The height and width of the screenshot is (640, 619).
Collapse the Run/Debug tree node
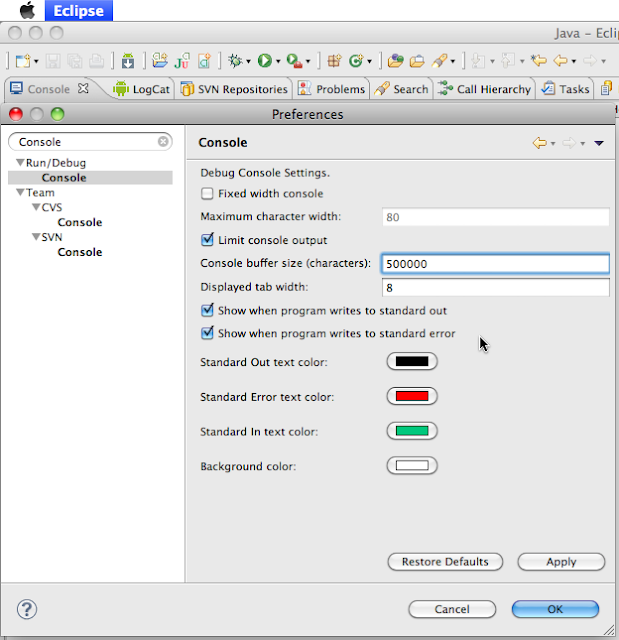coord(20,162)
